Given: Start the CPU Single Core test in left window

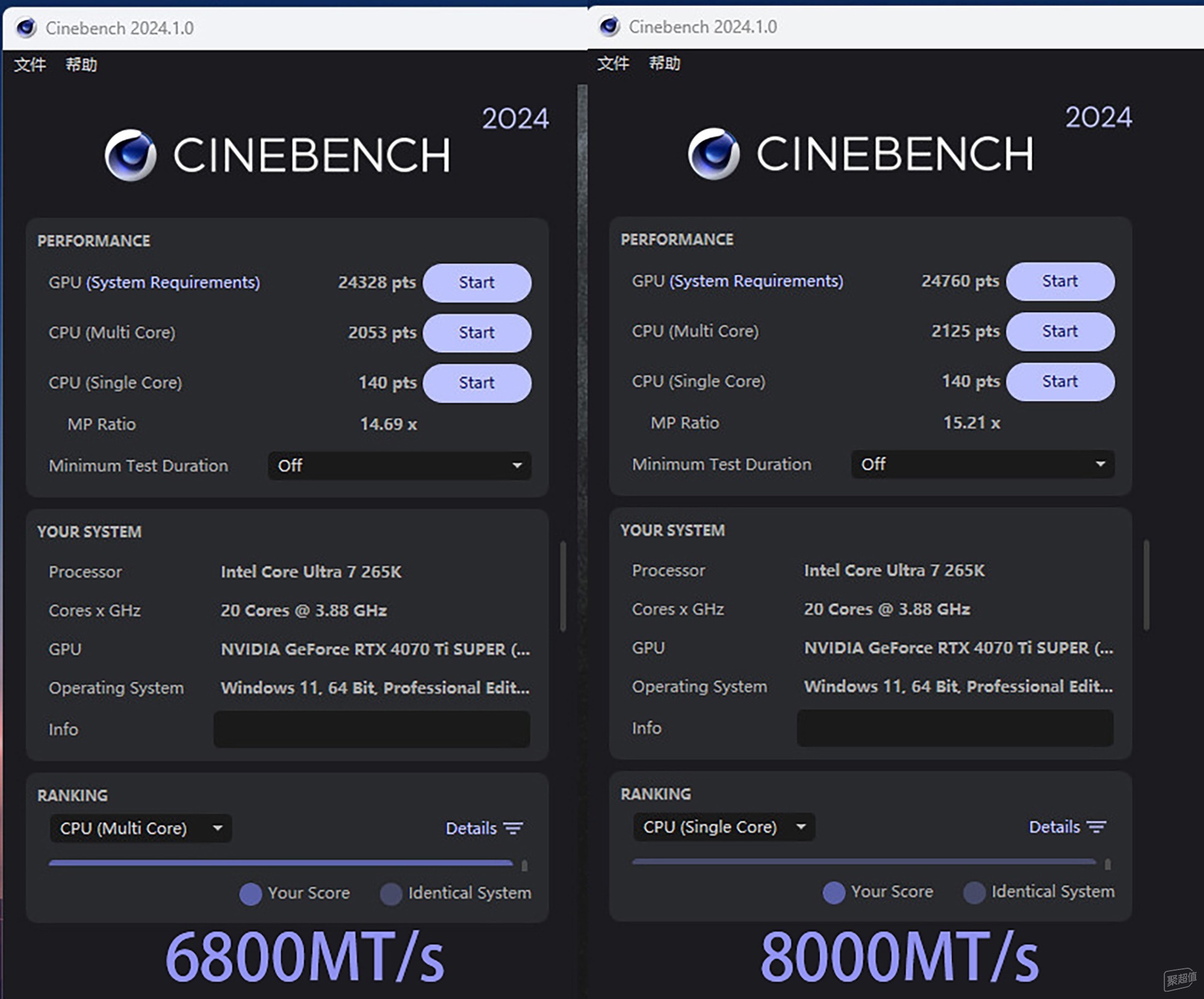Looking at the screenshot, I should 477,383.
